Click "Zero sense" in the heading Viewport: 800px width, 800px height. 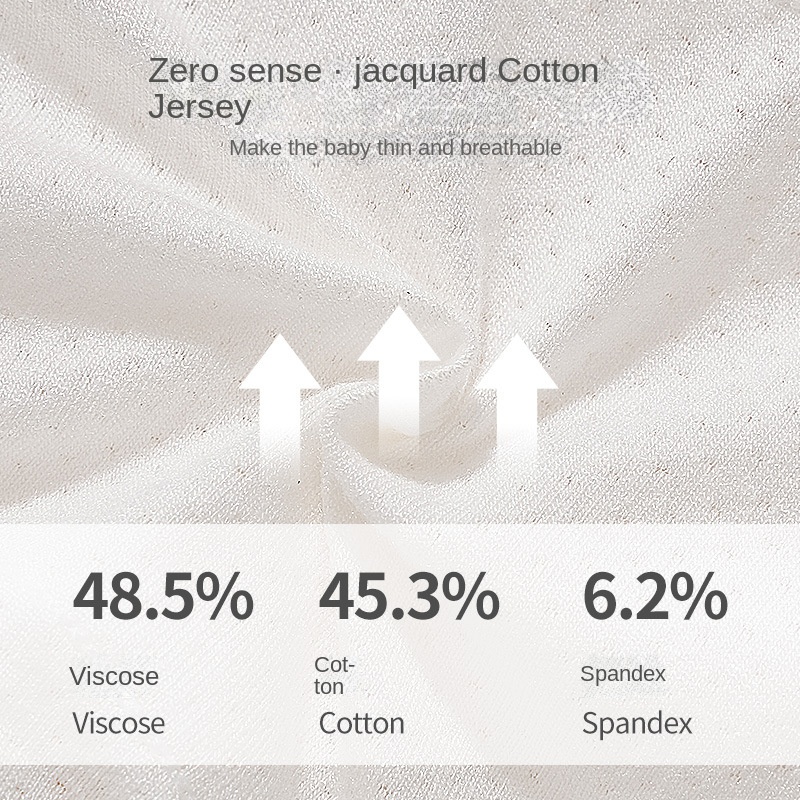click(x=235, y=72)
